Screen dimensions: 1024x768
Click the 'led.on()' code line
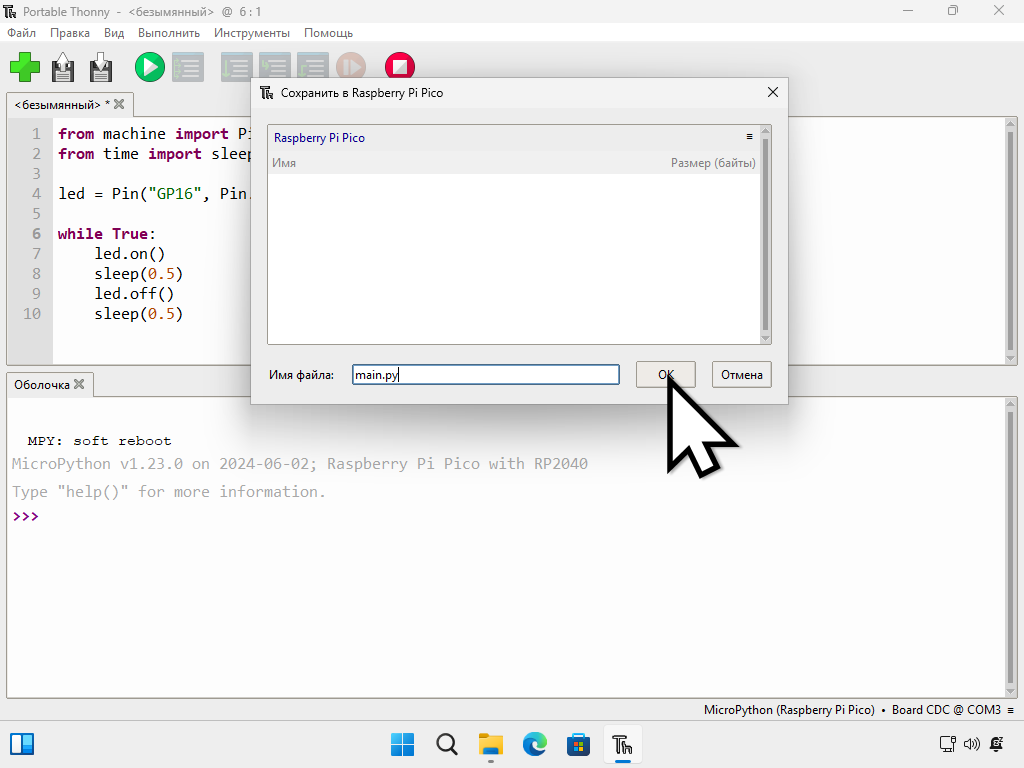tap(129, 253)
